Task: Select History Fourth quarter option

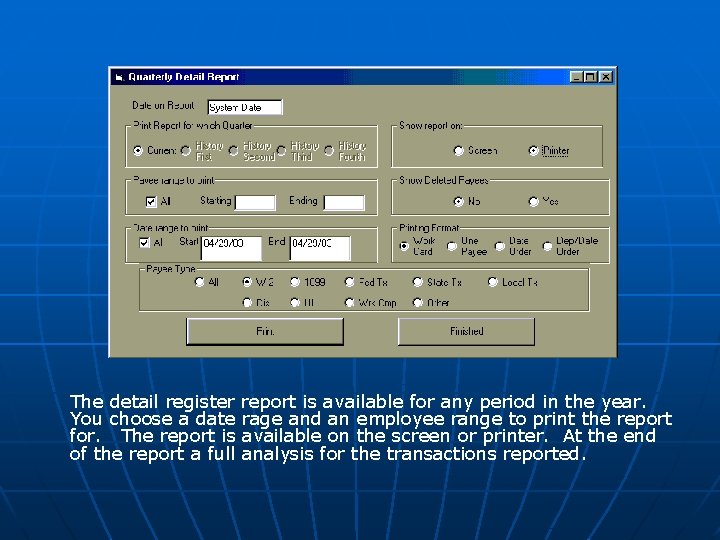Action: pyautogui.click(x=329, y=151)
